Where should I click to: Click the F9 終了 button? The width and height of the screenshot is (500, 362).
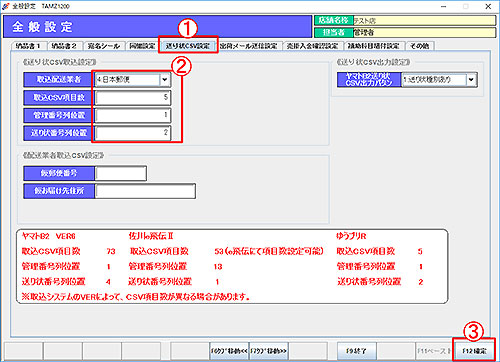[x=357, y=351]
